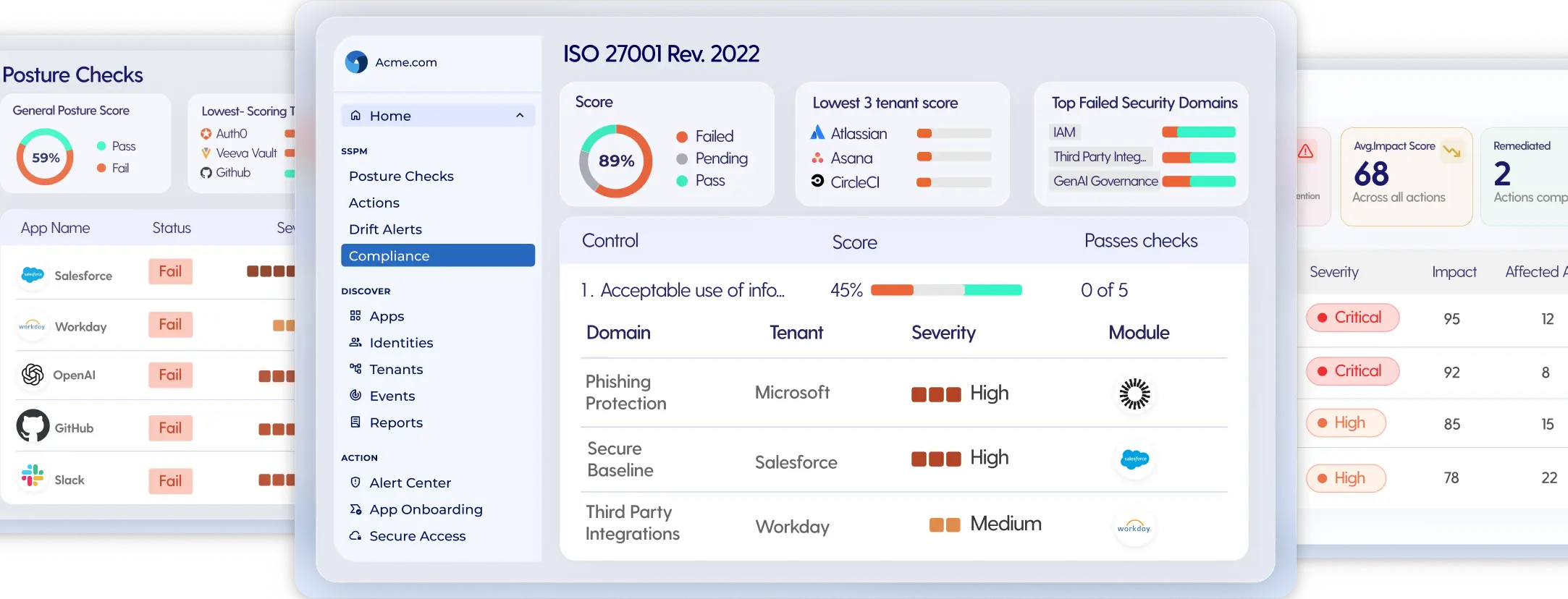Click the Reports document icon

pos(355,422)
